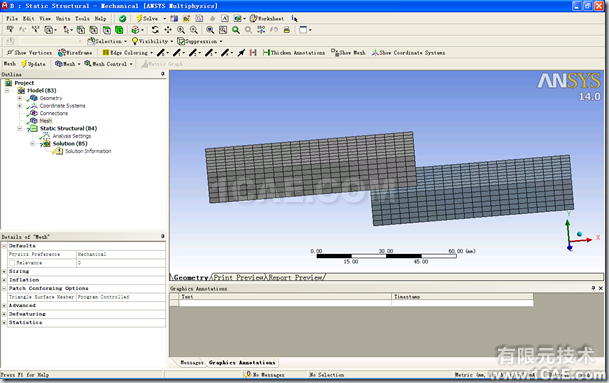This screenshot has width=609, height=383.
Task: Toggle Wireframe display mode
Action: tap(75, 52)
